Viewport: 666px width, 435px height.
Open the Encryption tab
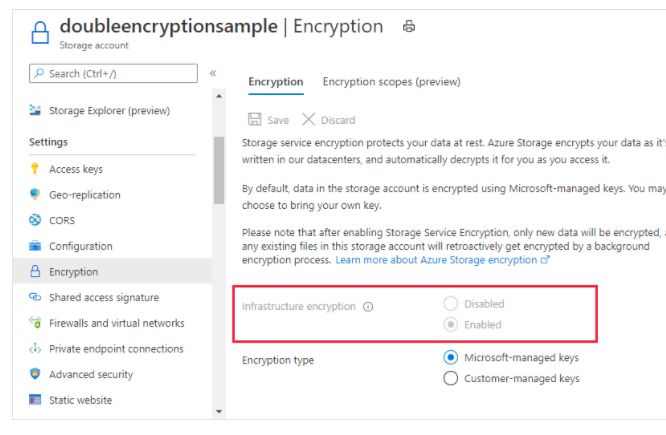275,82
